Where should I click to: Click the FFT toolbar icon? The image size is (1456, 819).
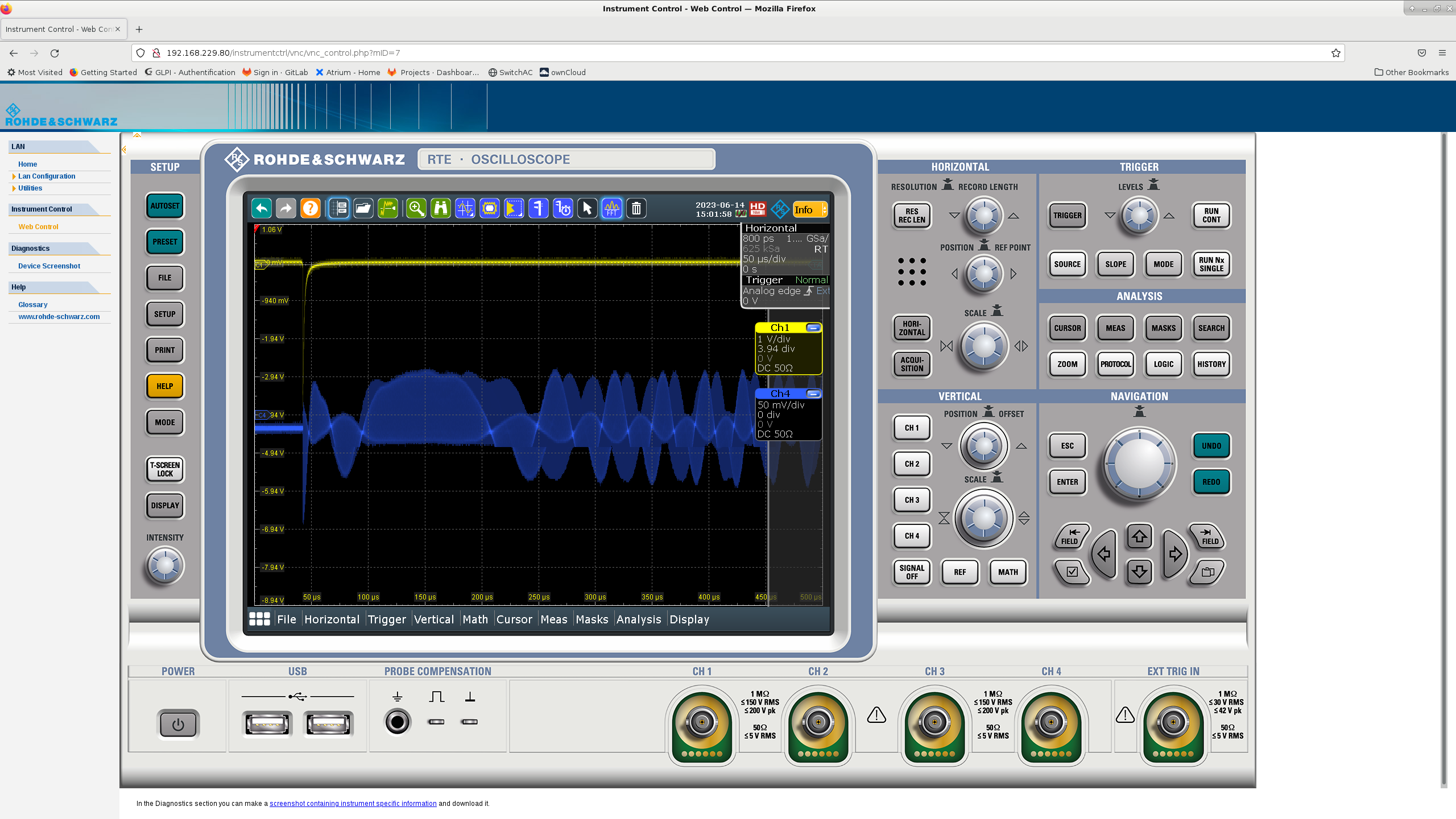611,208
